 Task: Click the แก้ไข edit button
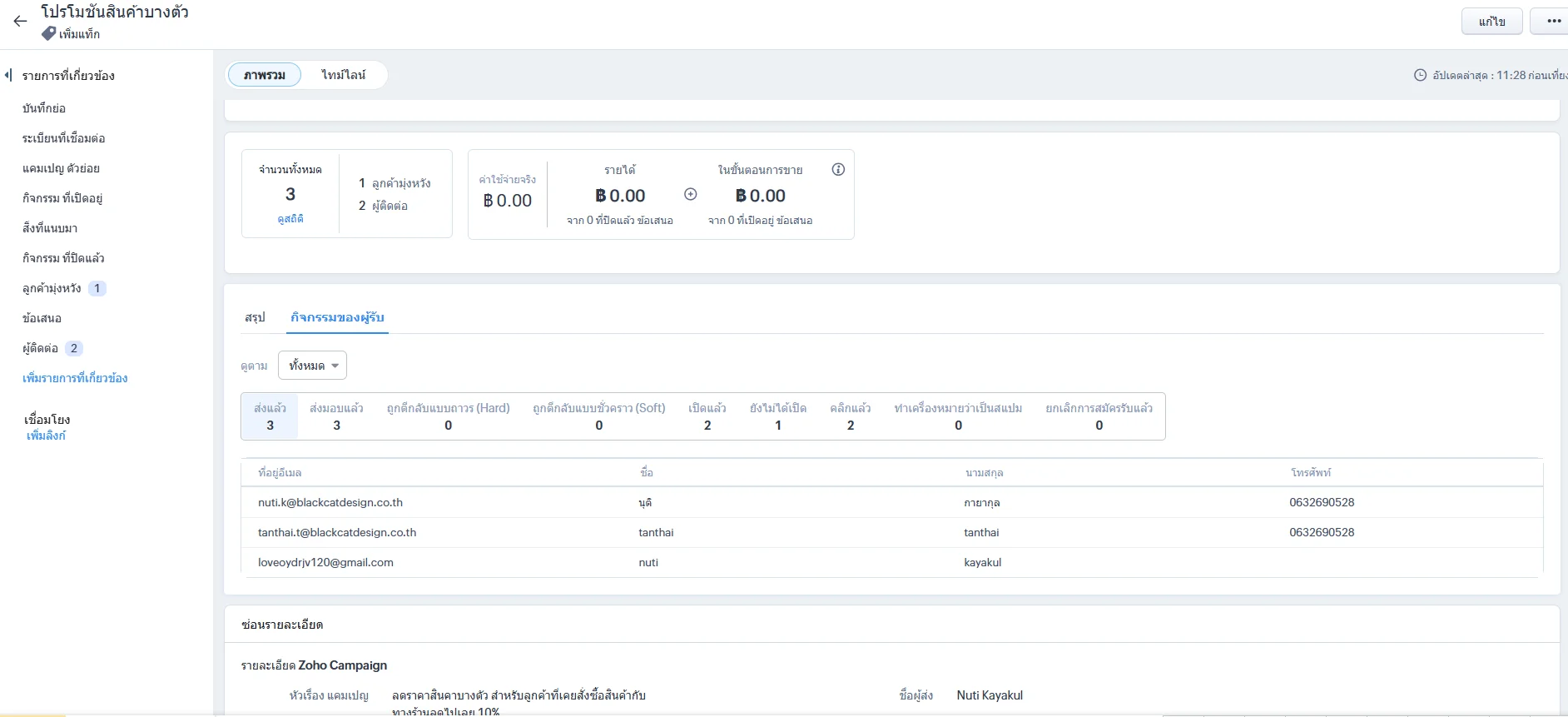1491,22
